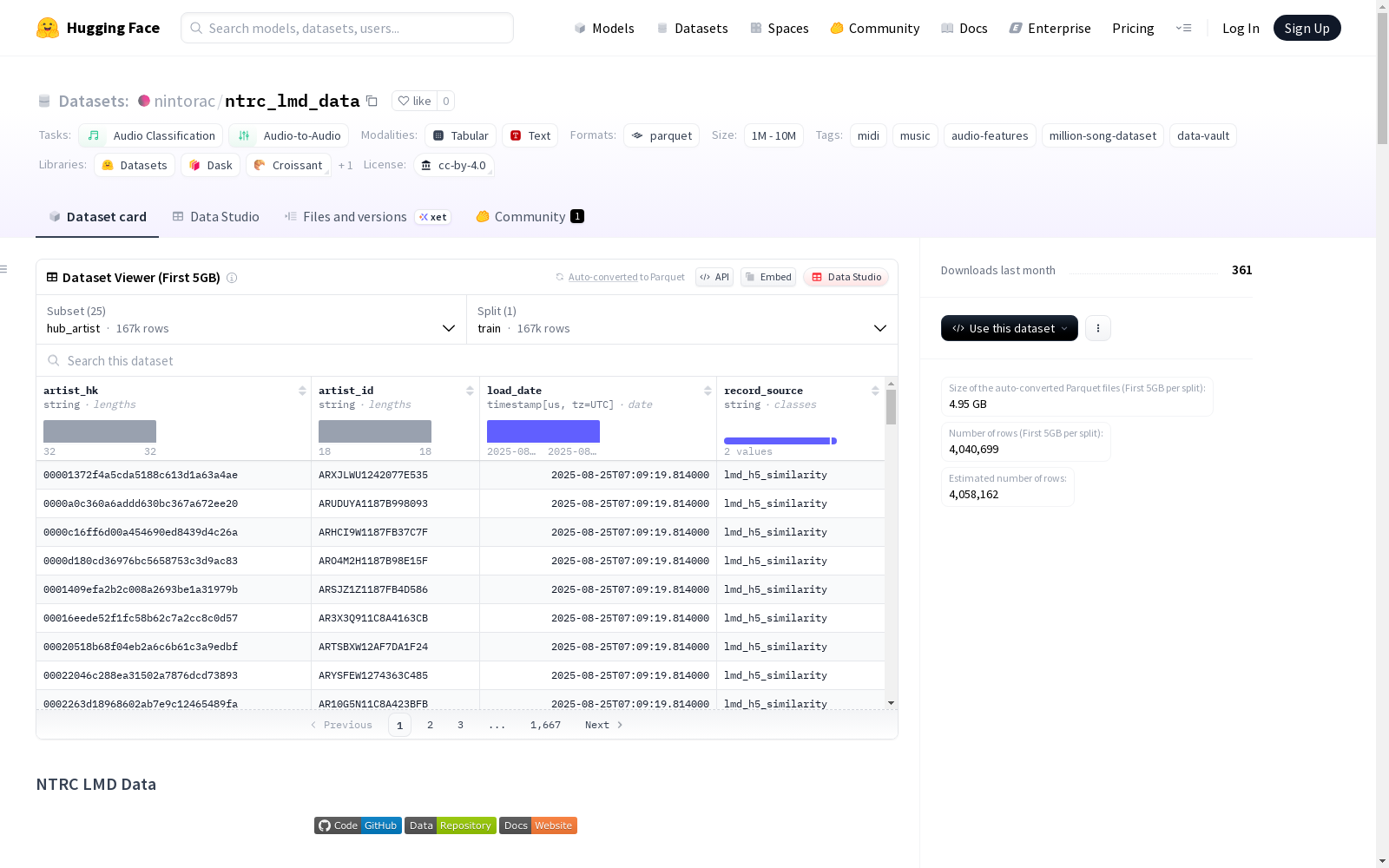Open Datasets in the top navigation
Screen dimensions: 1389x868
[x=692, y=28]
